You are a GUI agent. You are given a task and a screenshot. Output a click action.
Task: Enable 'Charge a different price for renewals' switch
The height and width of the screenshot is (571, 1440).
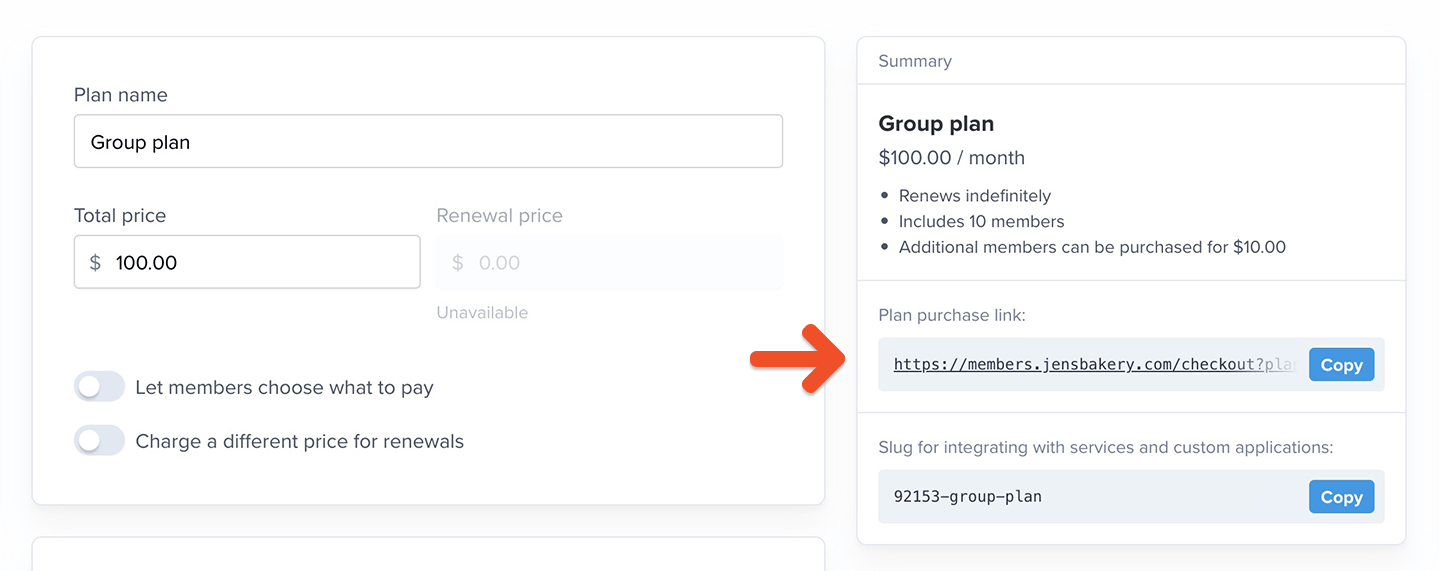pos(99,441)
